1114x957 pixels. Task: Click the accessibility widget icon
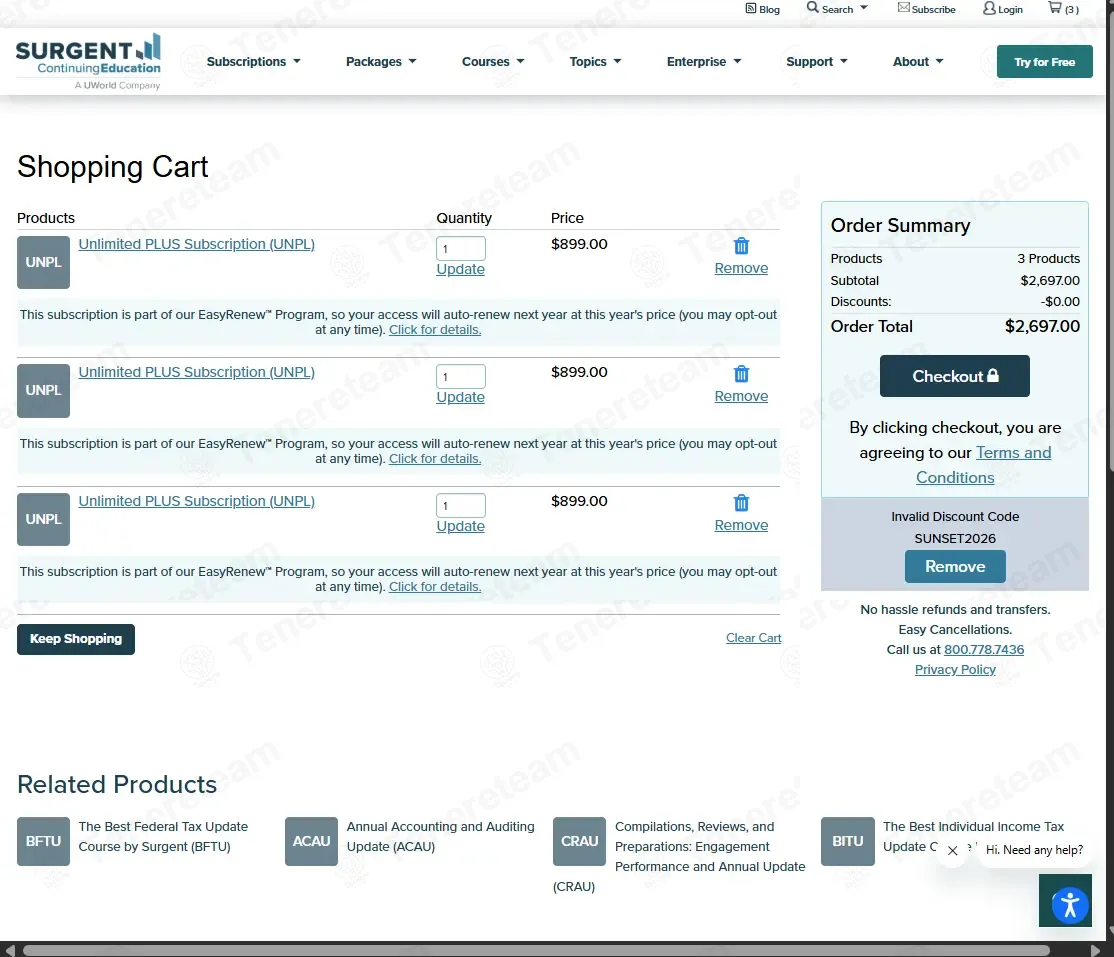1069,904
